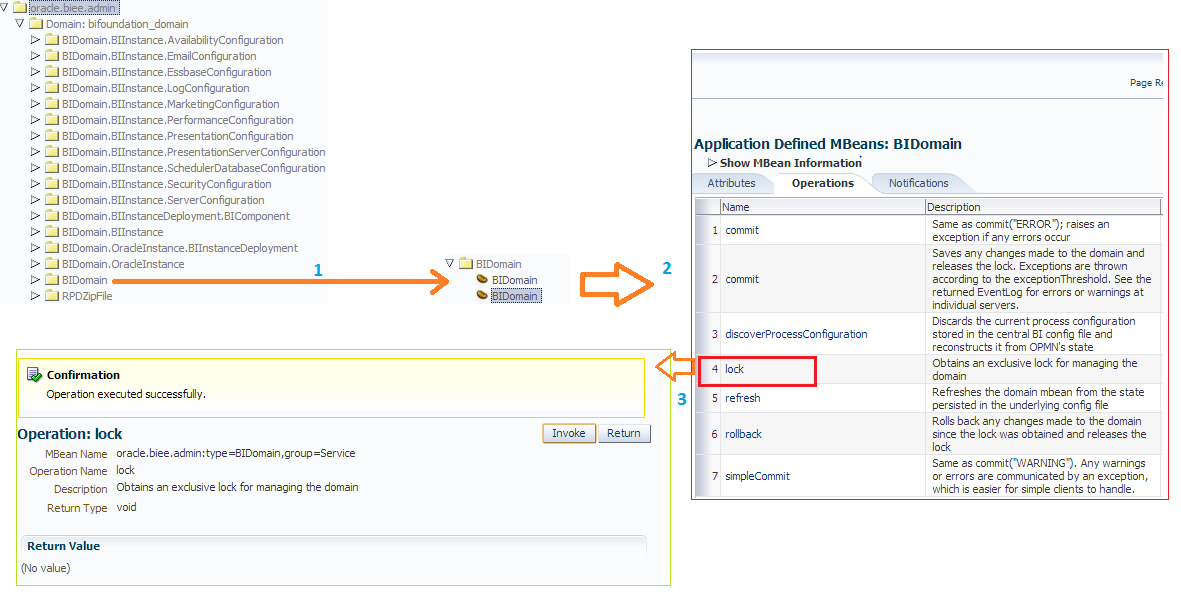Expand BIDomain.BIInstance.PresentationConfiguration node

tap(35, 136)
